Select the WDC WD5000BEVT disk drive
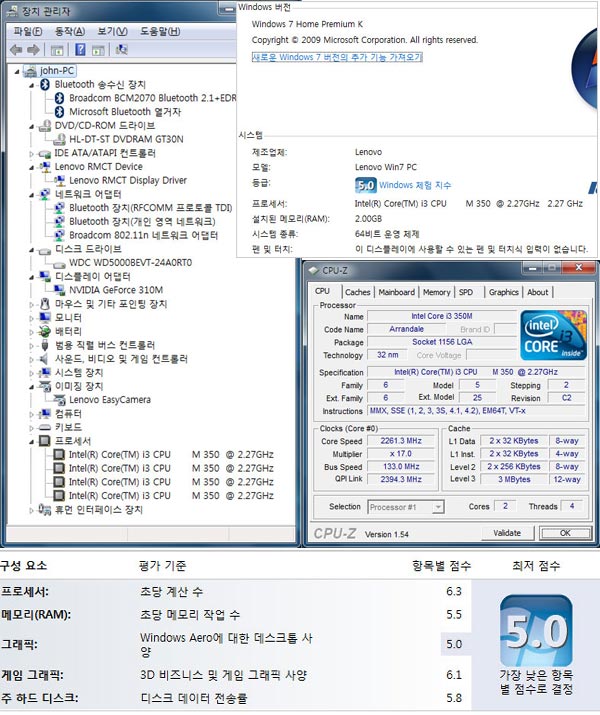Image resolution: width=600 pixels, height=715 pixels. [130, 262]
